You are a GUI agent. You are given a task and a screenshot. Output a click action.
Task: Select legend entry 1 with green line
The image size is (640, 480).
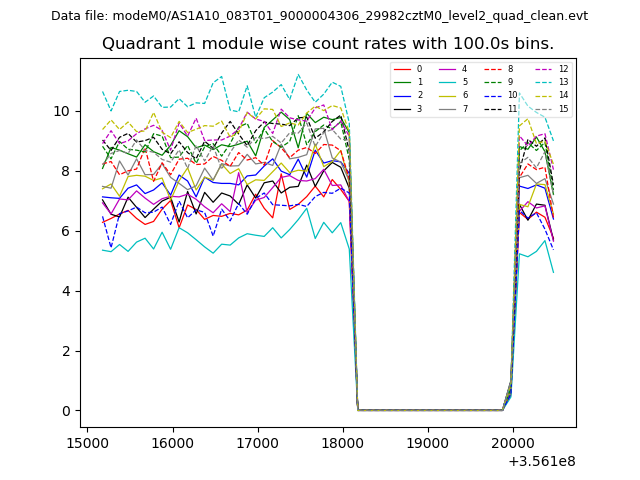(x=407, y=82)
